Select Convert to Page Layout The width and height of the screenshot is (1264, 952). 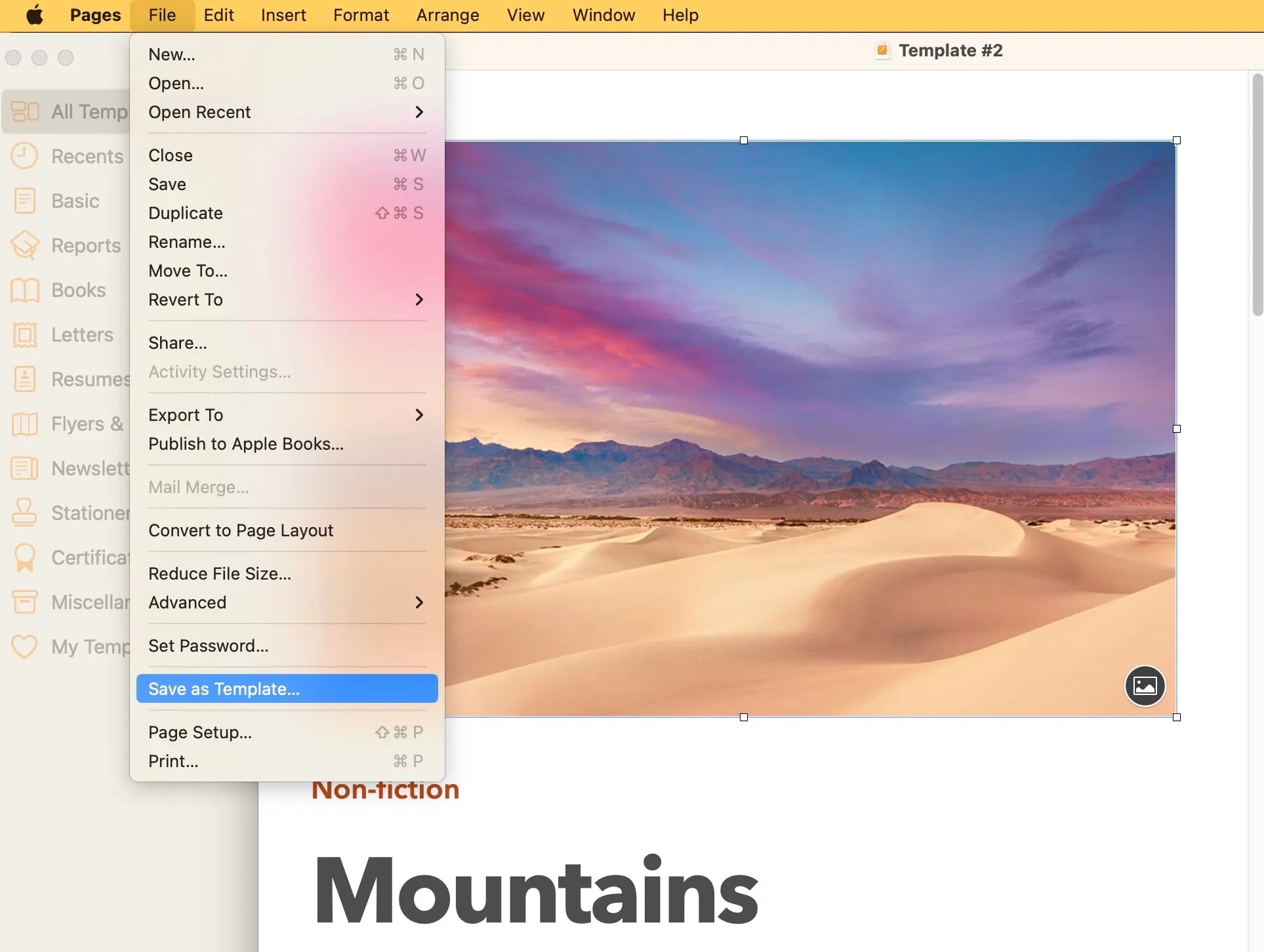click(241, 530)
